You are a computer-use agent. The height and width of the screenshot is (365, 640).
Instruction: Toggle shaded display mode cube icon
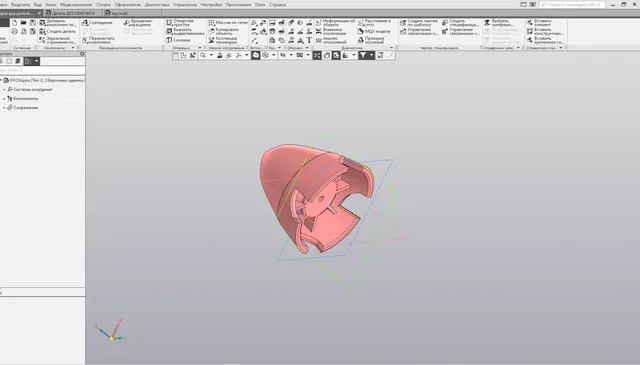[256, 56]
